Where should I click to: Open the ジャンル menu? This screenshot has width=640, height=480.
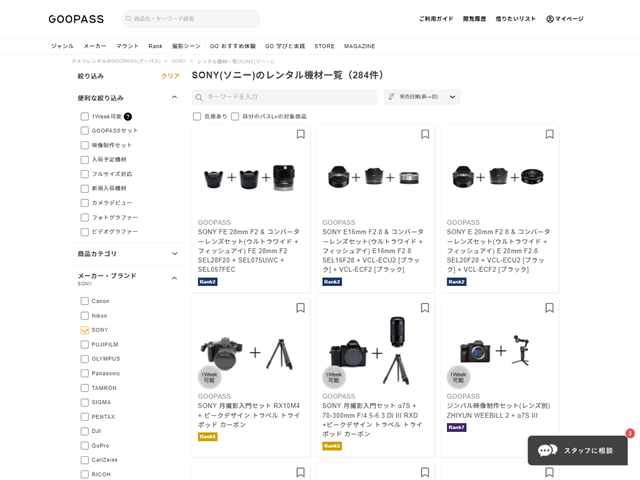click(x=62, y=46)
